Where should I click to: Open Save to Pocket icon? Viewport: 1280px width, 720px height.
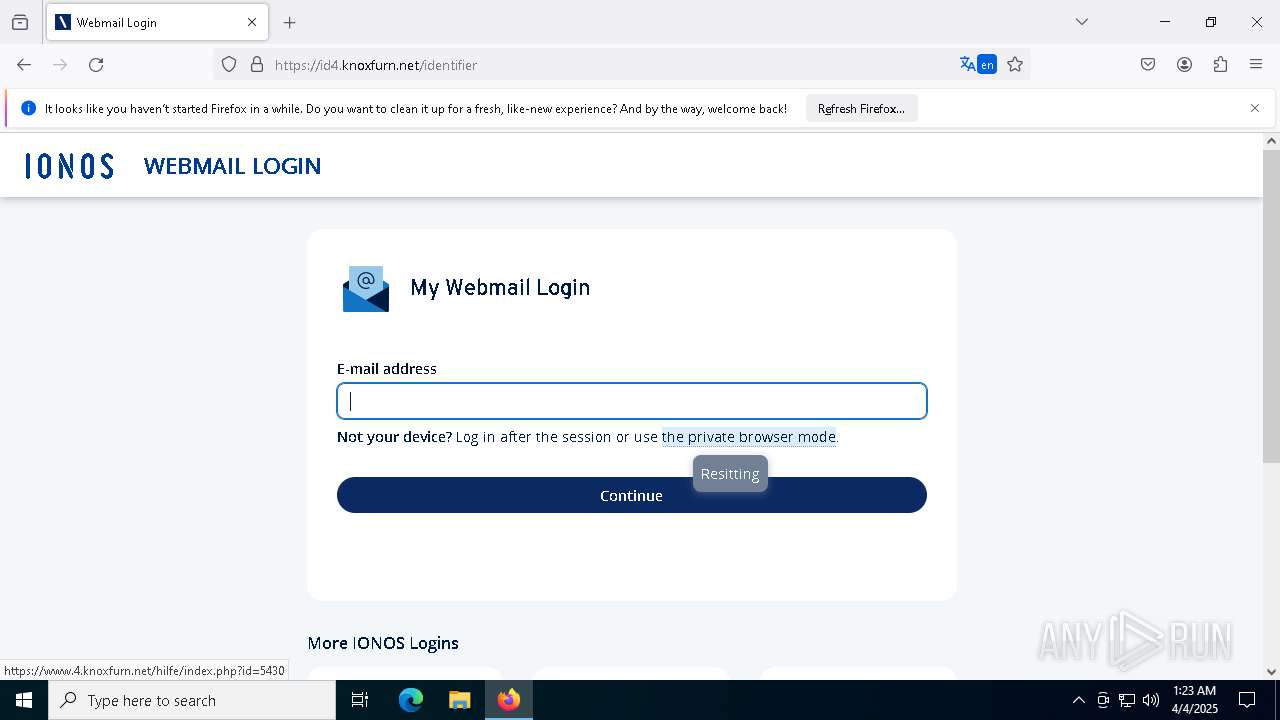pyautogui.click(x=1148, y=65)
